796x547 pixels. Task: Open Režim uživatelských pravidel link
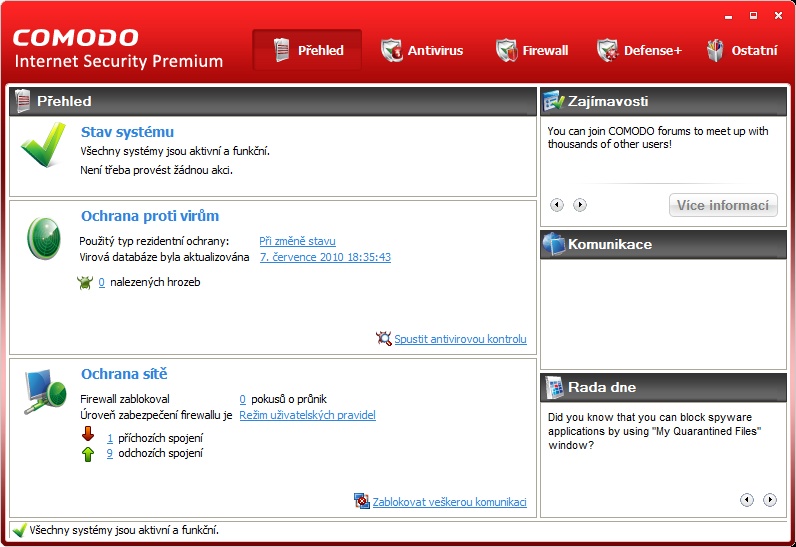[308, 415]
